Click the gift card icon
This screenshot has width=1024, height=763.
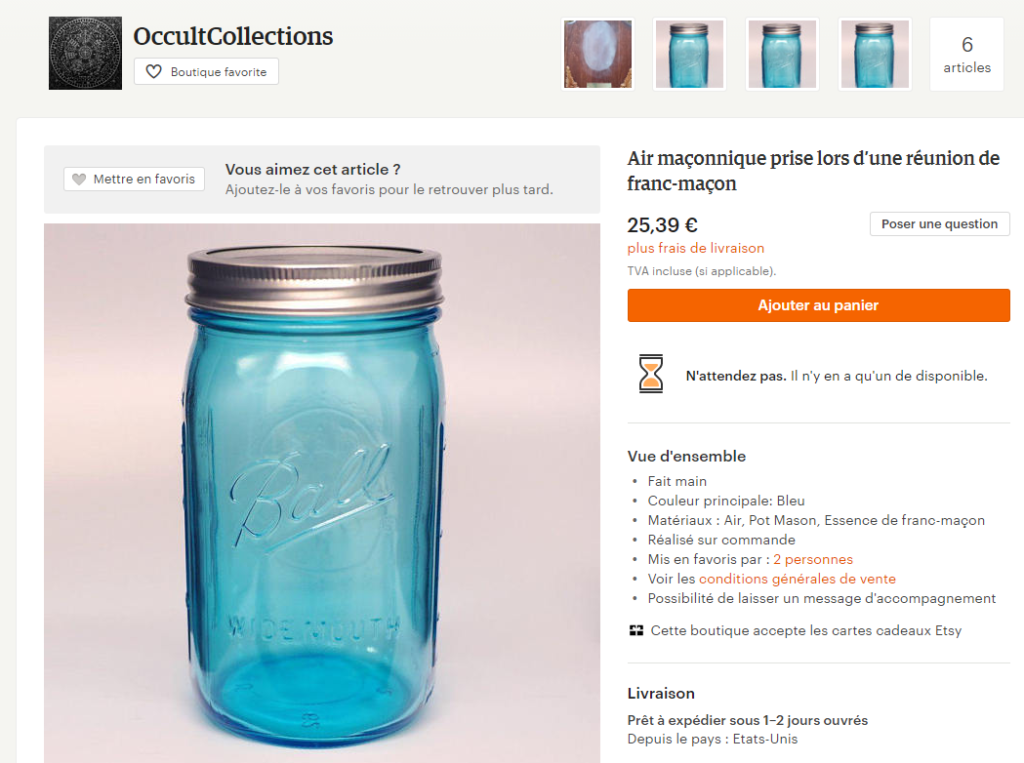click(x=636, y=630)
